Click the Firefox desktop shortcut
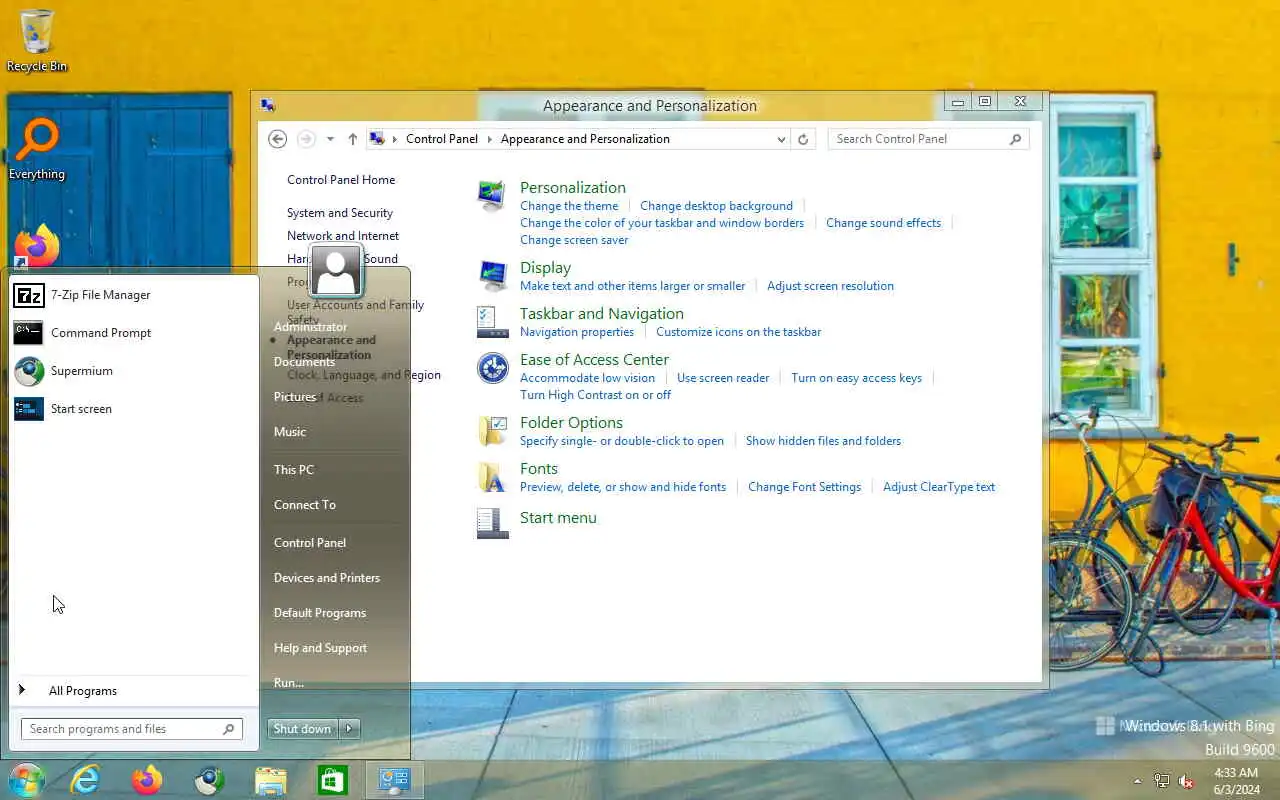 pyautogui.click(x=36, y=248)
